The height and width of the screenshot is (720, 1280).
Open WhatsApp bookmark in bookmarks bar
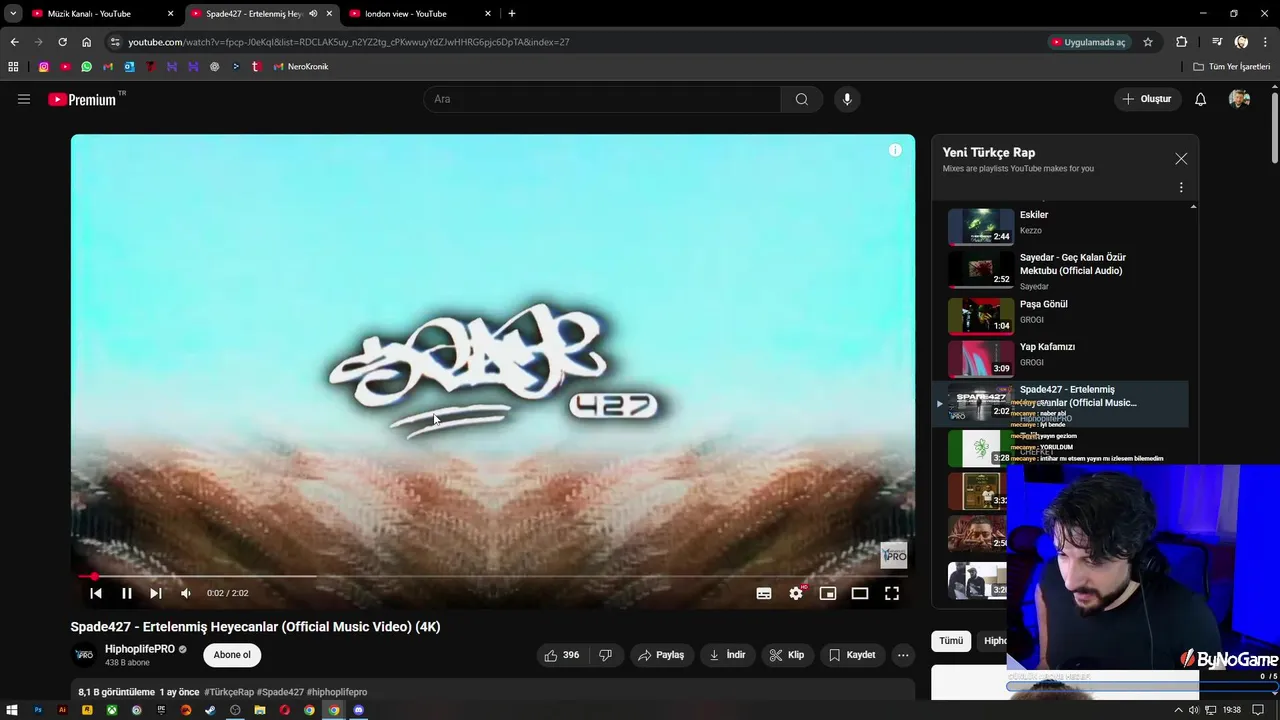[x=86, y=67]
